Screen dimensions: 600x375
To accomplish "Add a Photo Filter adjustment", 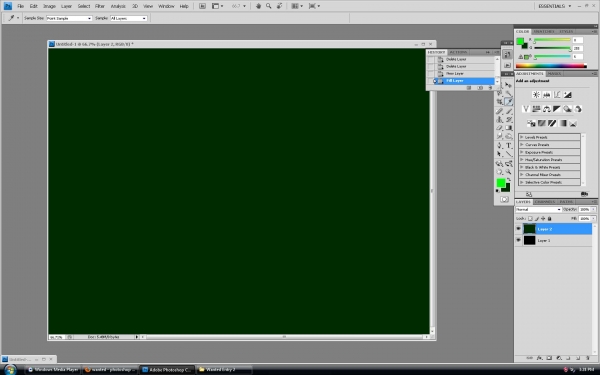I will tap(567, 109).
